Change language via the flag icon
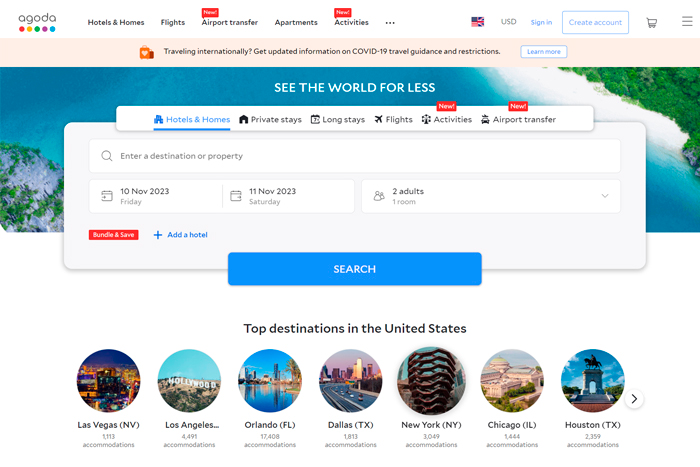The image size is (700, 467). point(478,22)
